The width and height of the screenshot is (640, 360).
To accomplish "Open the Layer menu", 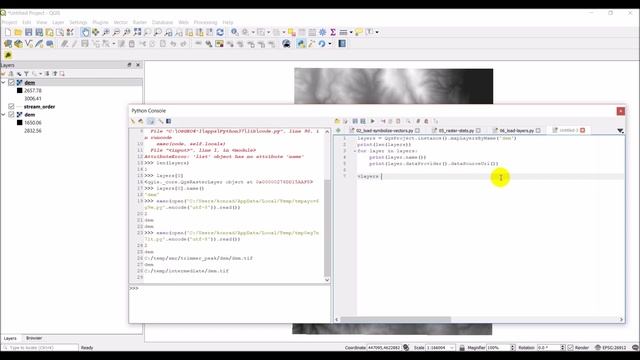I will point(58,22).
